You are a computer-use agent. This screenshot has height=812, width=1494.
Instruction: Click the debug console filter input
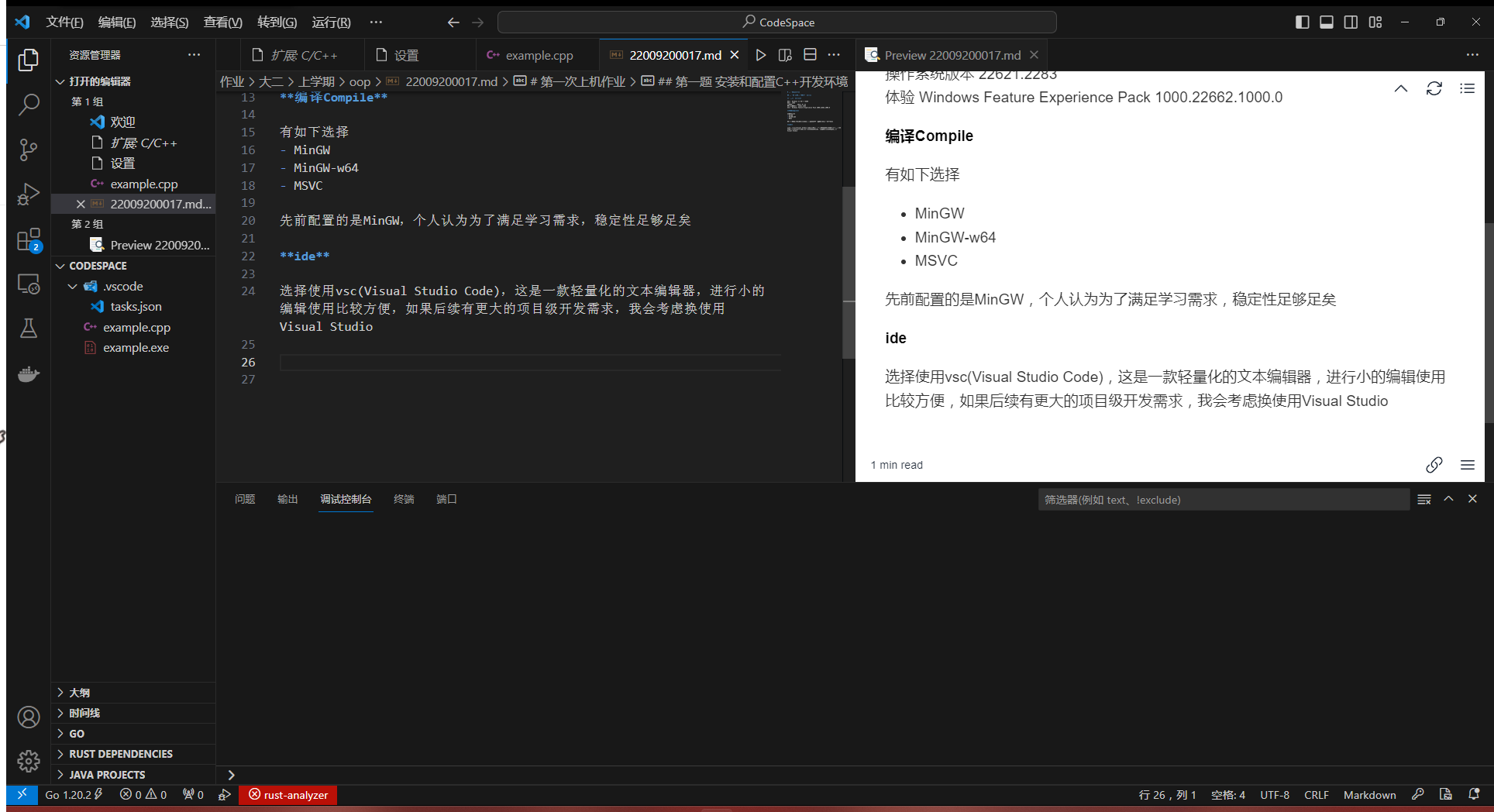coord(1224,500)
